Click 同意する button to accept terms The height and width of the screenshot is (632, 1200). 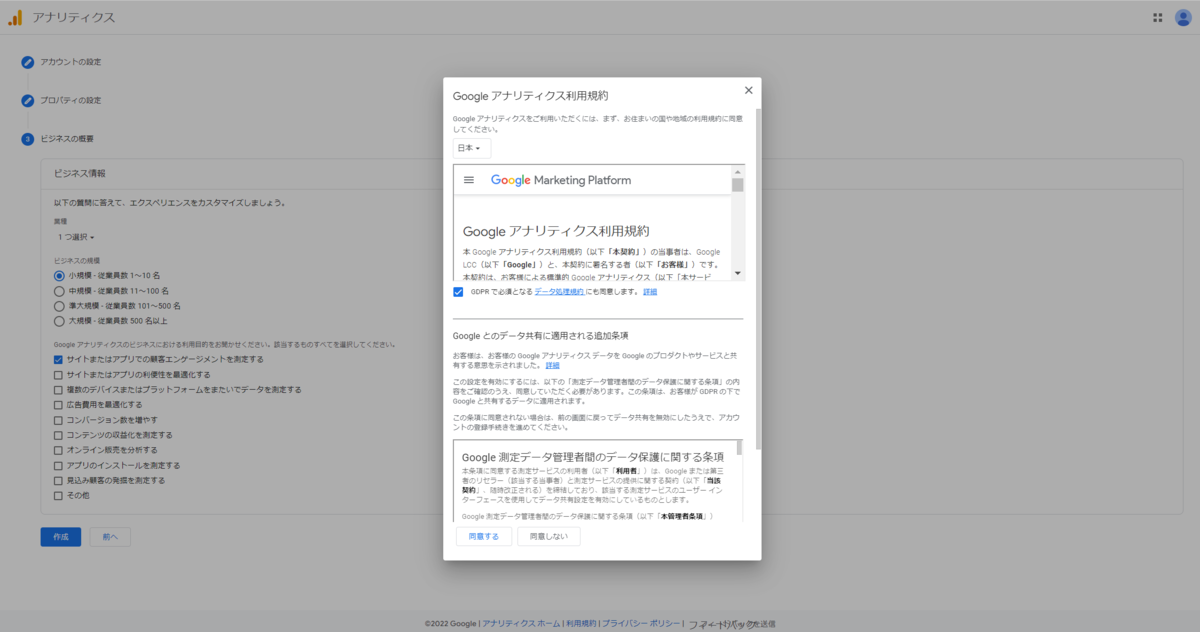point(484,537)
